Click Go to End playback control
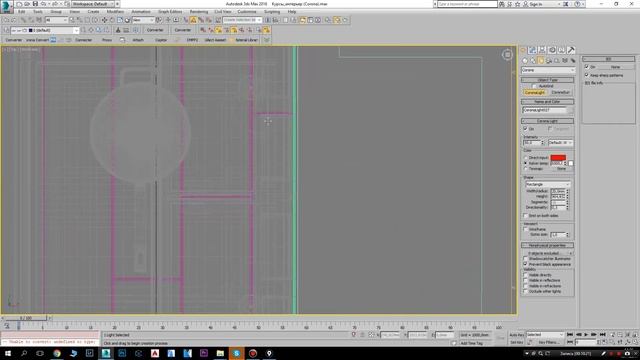This screenshot has height=360, width=640. point(602,335)
